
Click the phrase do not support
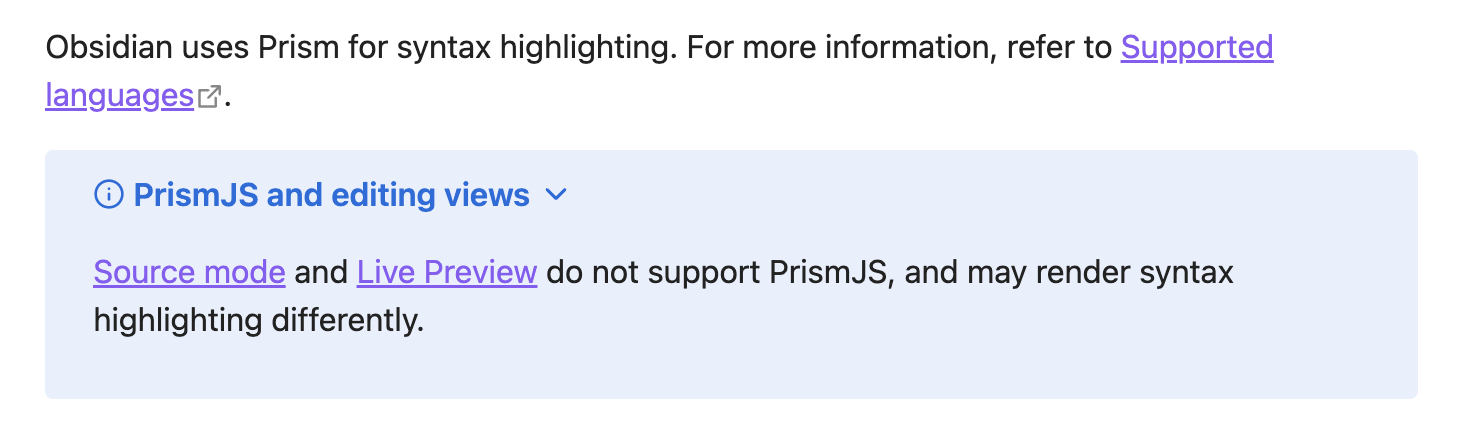point(653,272)
